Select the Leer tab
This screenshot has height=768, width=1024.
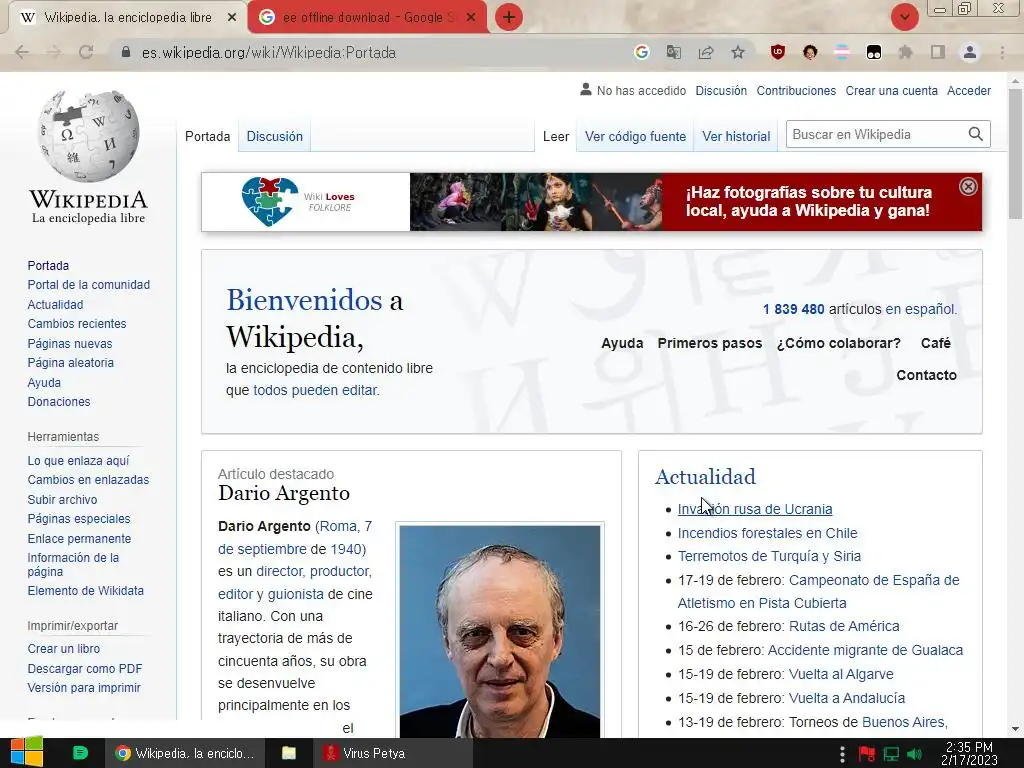(x=556, y=136)
